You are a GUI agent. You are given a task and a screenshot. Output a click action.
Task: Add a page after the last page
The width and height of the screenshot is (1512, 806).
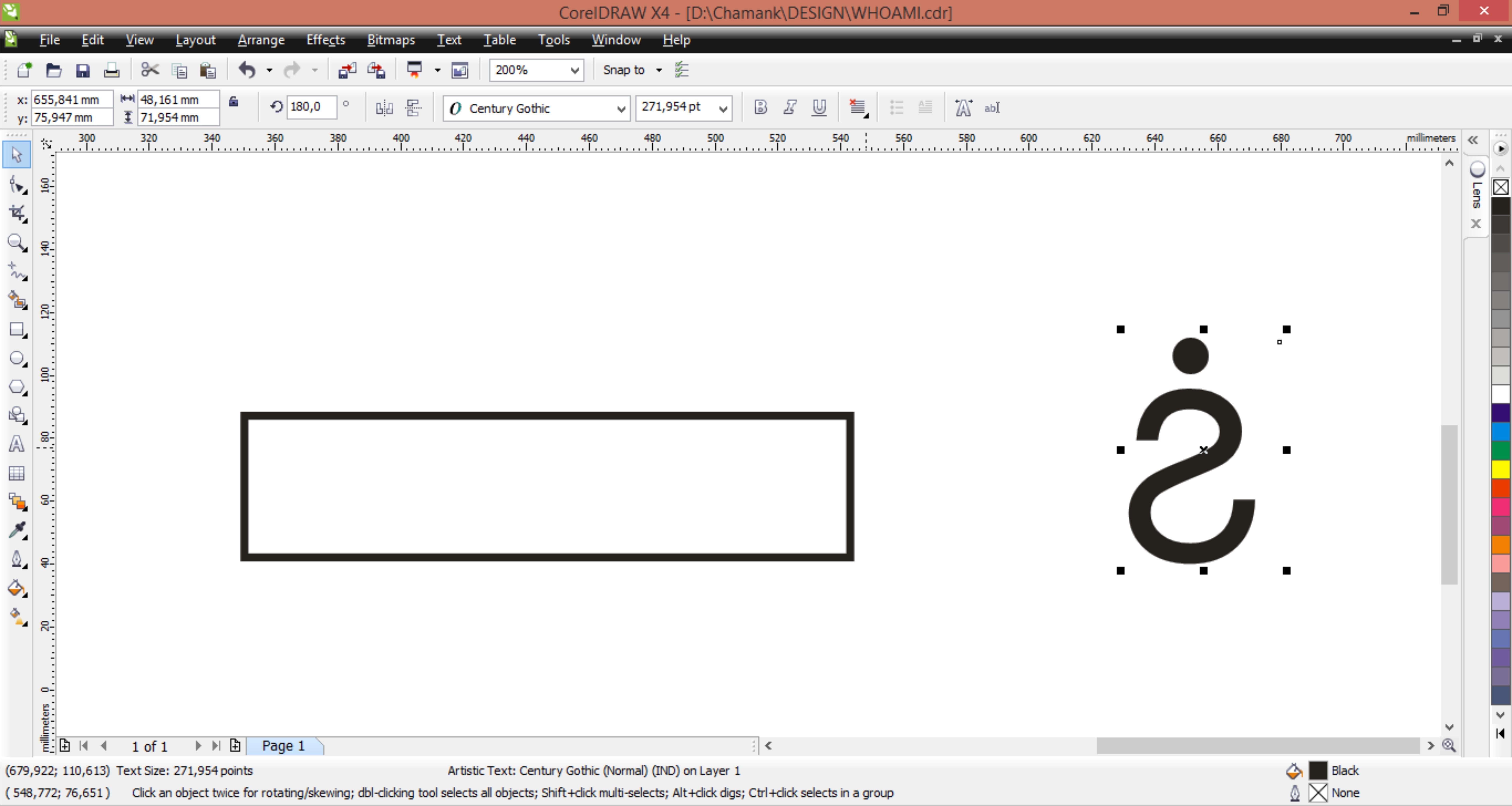click(x=235, y=746)
